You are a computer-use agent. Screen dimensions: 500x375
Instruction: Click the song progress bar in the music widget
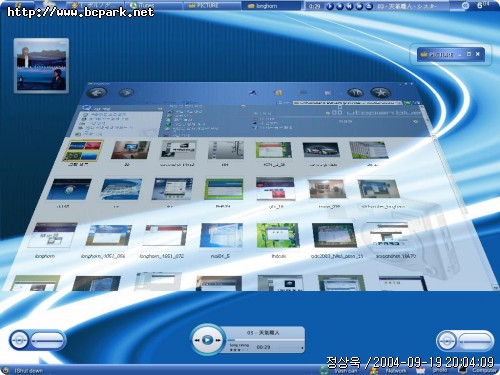[265, 340]
